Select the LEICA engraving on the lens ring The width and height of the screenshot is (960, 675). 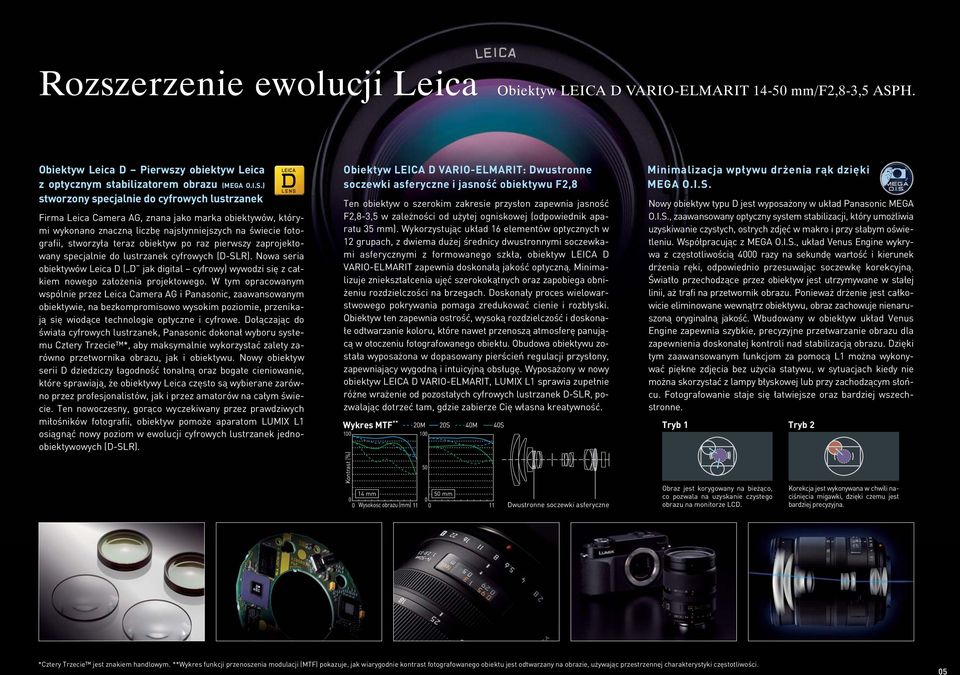click(x=496, y=53)
